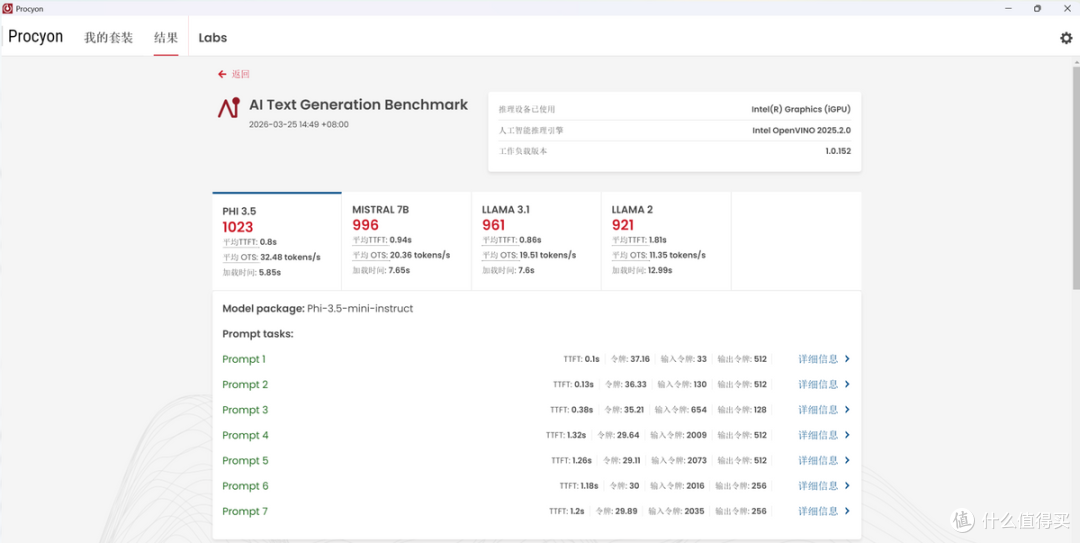This screenshot has height=543, width=1080.
Task: Open the Prompt 6 task entry
Action: point(245,486)
